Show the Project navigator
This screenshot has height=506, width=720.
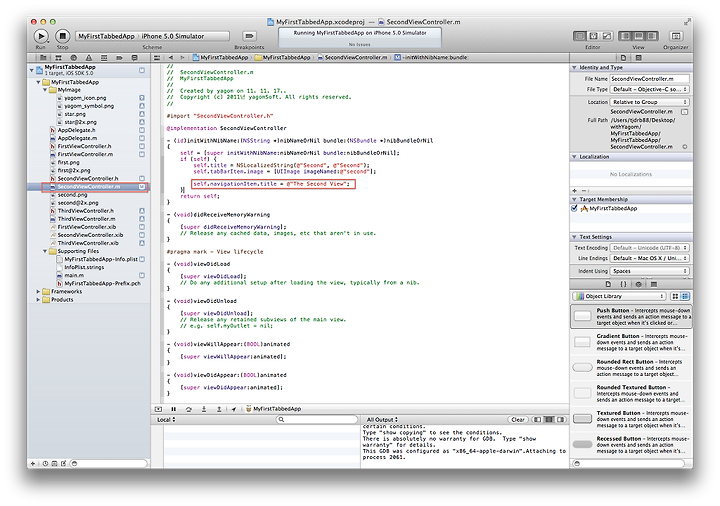pyautogui.click(x=43, y=58)
